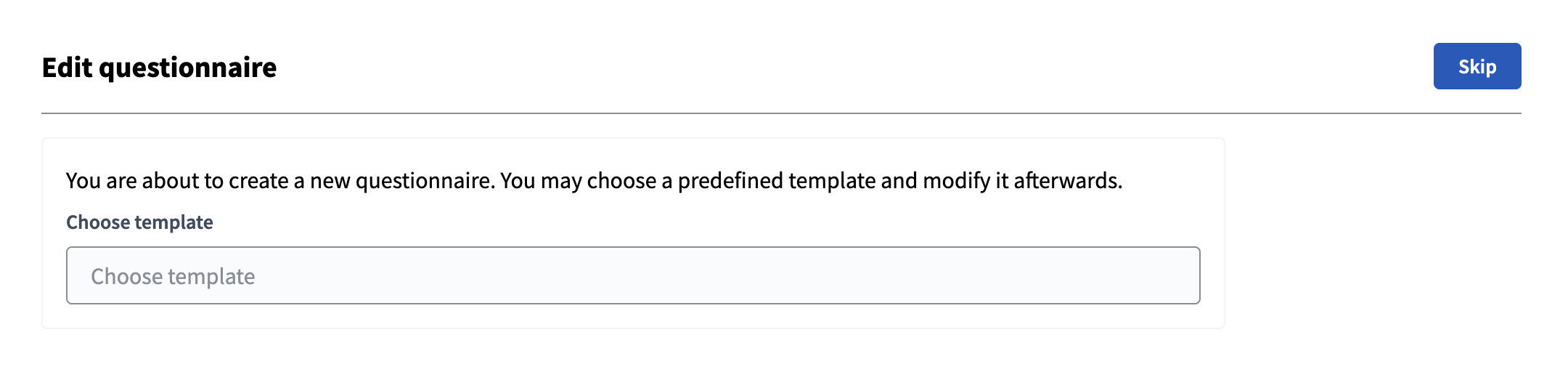Select the bold Choose template label

tap(139, 222)
